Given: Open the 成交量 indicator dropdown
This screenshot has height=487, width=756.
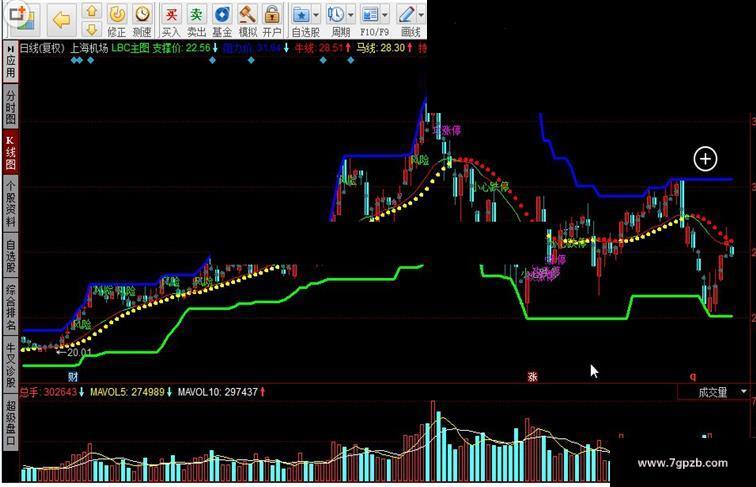Looking at the screenshot, I should (743, 392).
